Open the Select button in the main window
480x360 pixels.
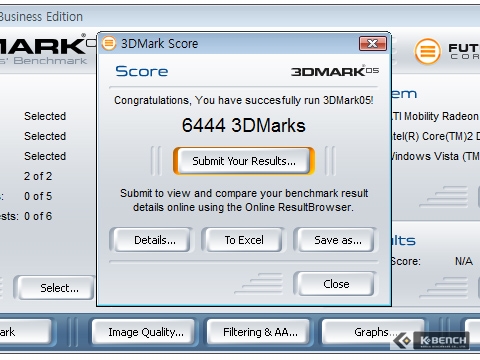[x=55, y=287]
